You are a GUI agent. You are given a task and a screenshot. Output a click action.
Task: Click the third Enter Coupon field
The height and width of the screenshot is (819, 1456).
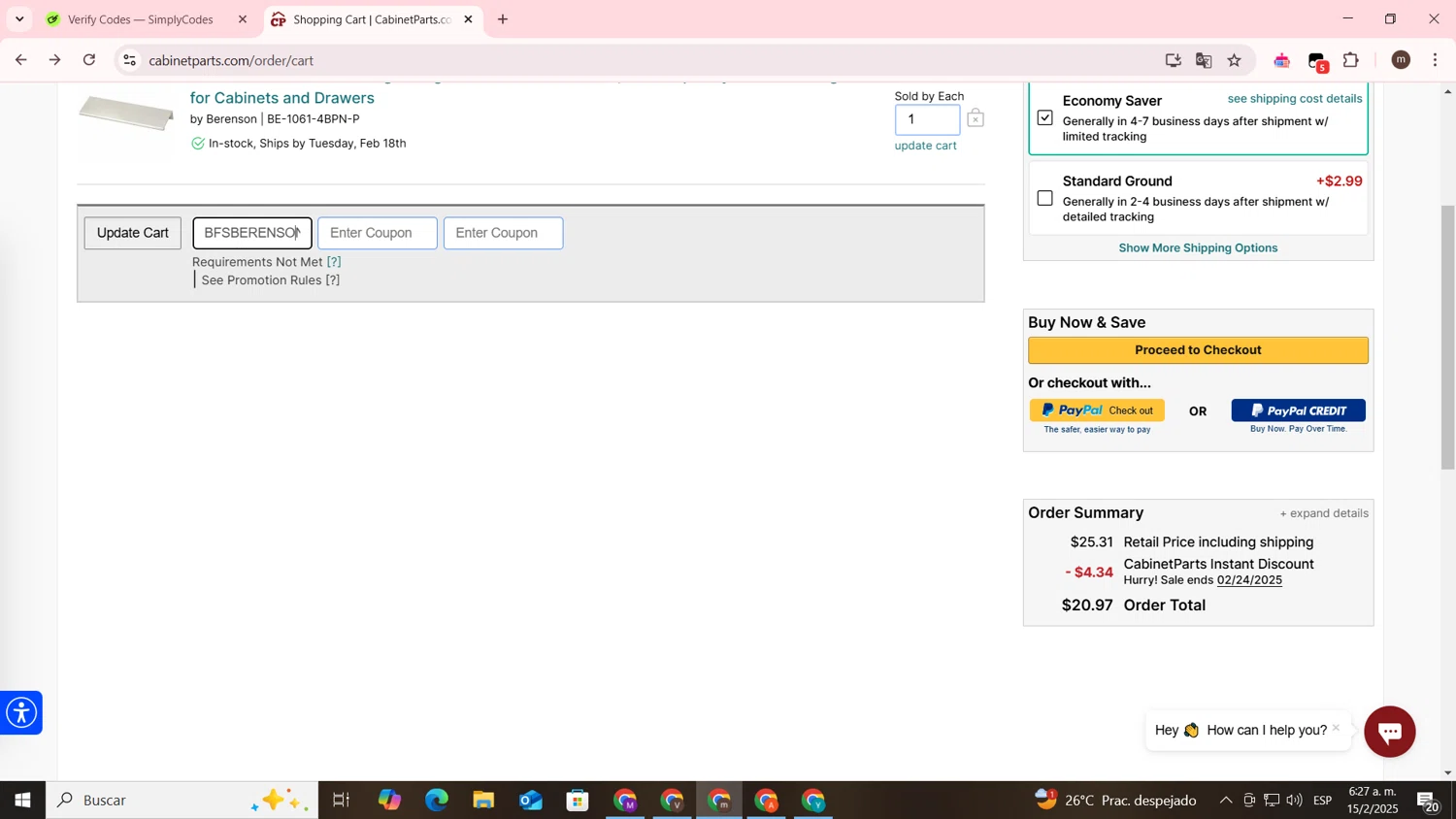(503, 233)
